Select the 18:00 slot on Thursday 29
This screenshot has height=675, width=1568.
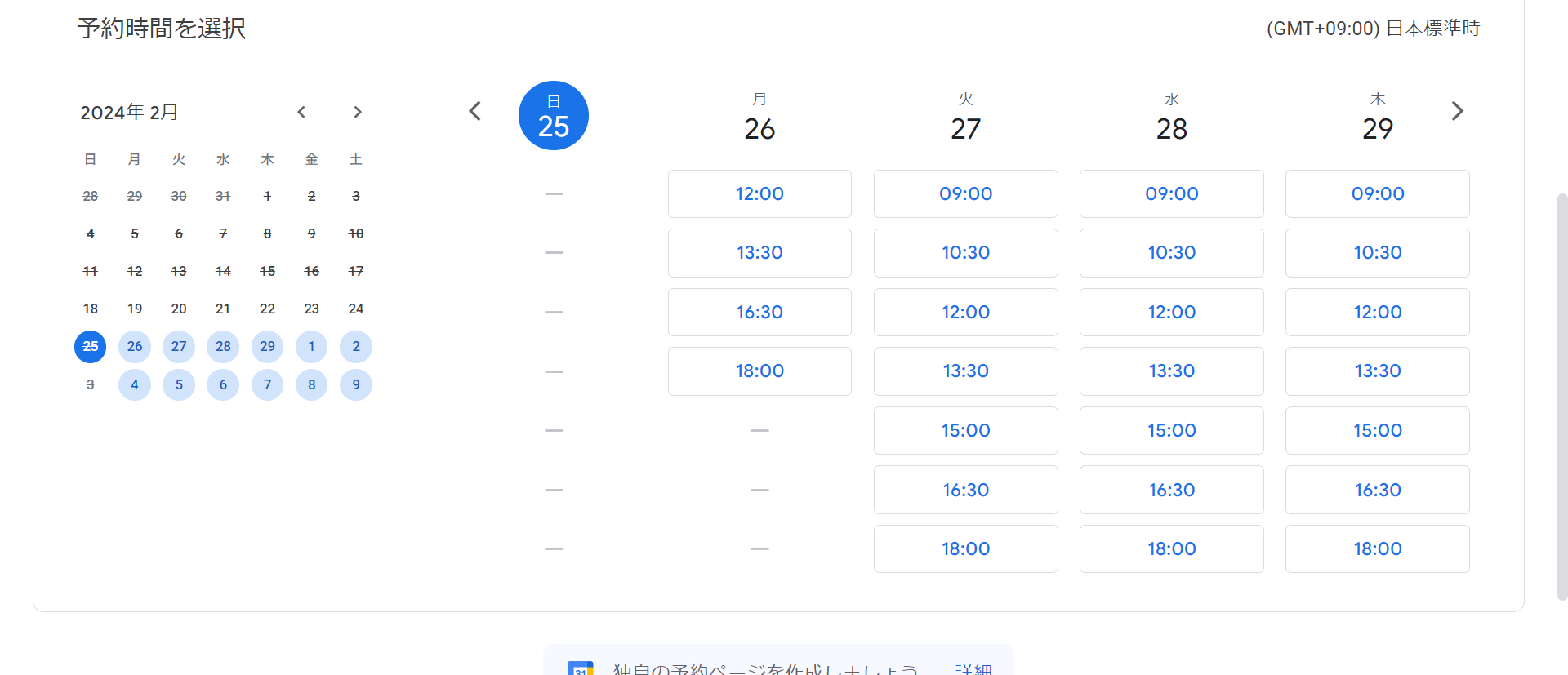(1377, 548)
